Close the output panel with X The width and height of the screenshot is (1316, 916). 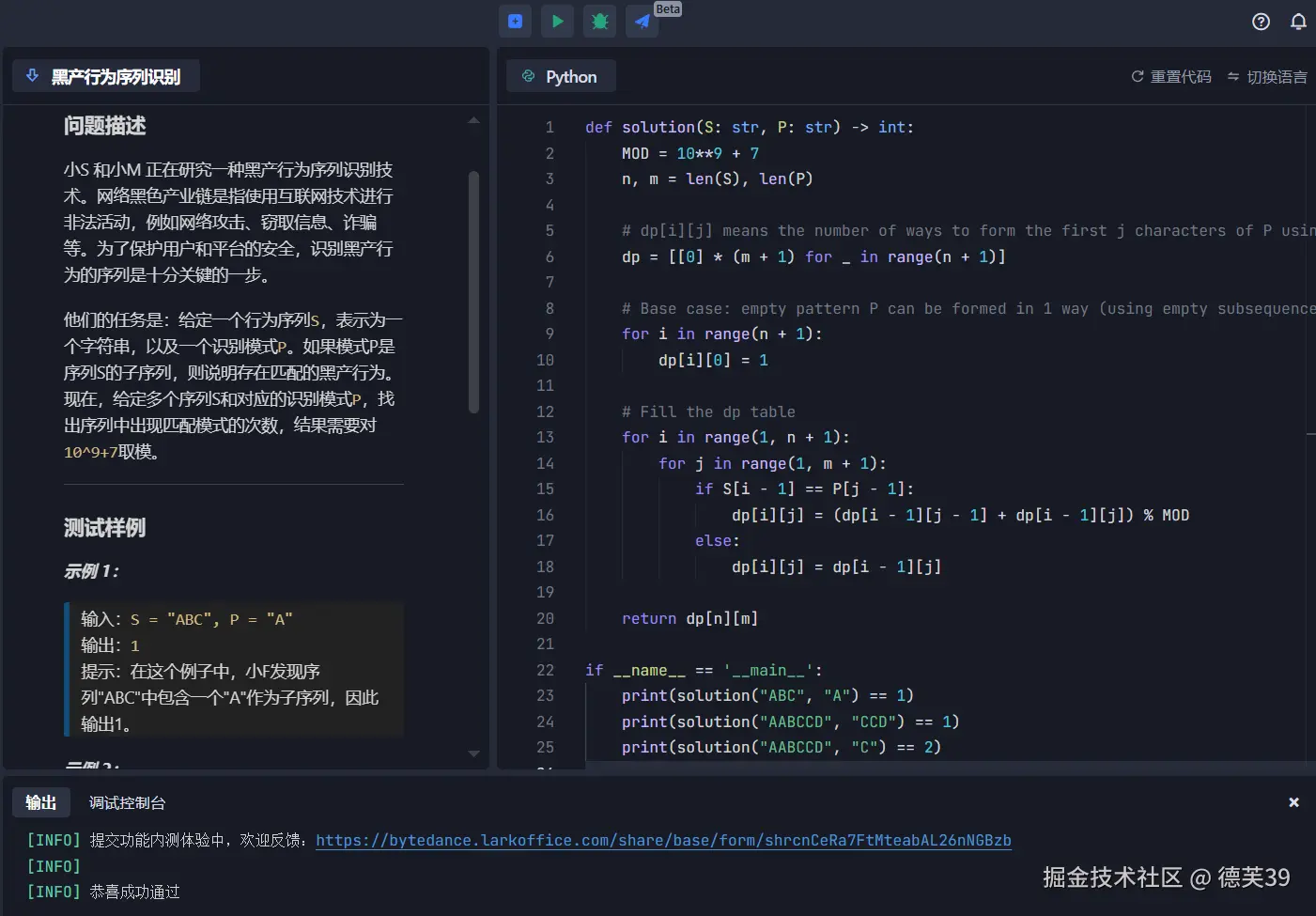(x=1293, y=802)
